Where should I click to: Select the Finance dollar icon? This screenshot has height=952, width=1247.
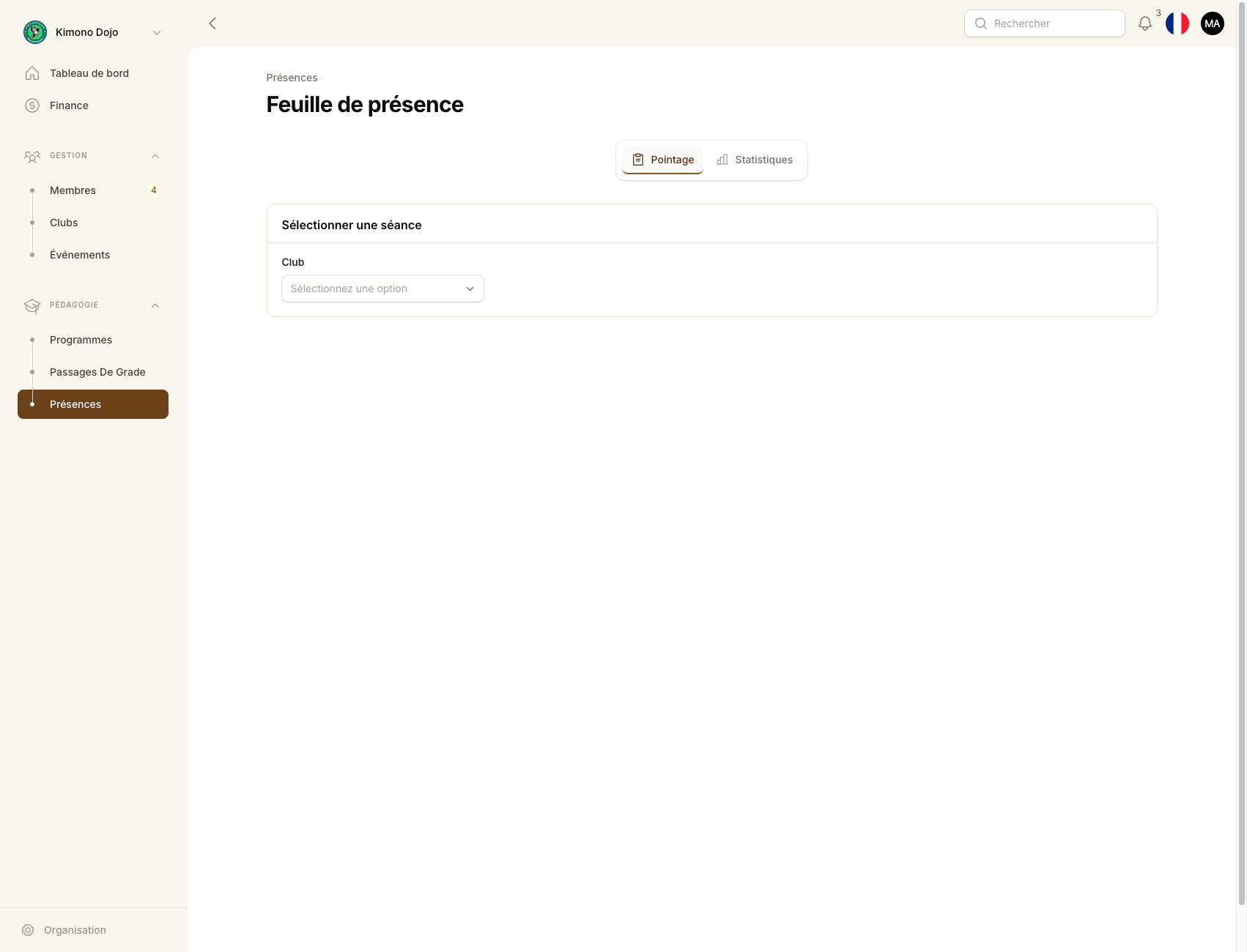tap(32, 105)
